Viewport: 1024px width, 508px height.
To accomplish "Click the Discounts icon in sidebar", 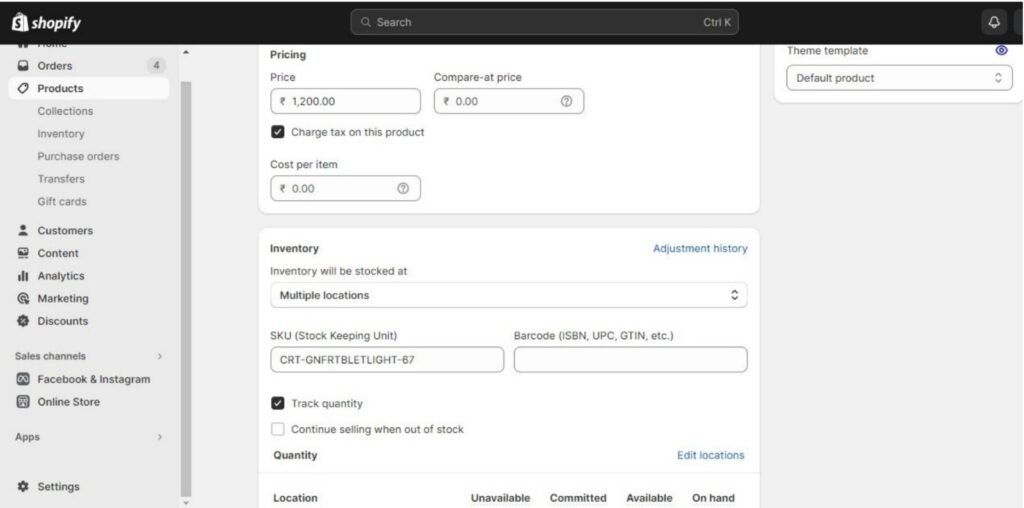I will (x=23, y=321).
